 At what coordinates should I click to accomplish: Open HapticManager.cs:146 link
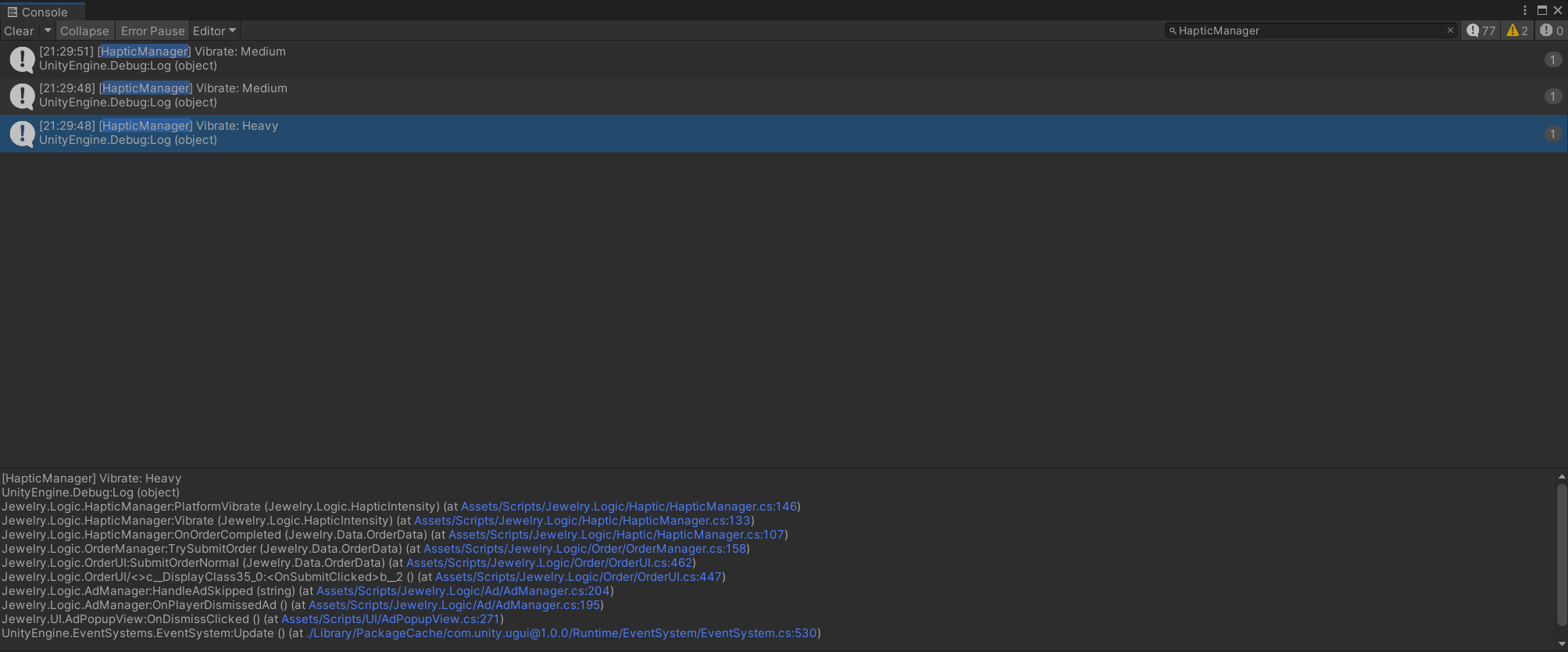(629, 507)
